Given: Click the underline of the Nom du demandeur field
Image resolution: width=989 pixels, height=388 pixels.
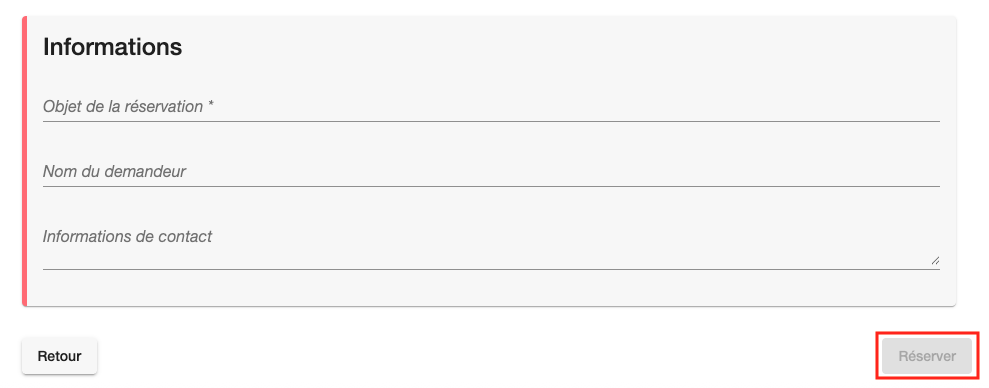Looking at the screenshot, I should click(x=491, y=186).
